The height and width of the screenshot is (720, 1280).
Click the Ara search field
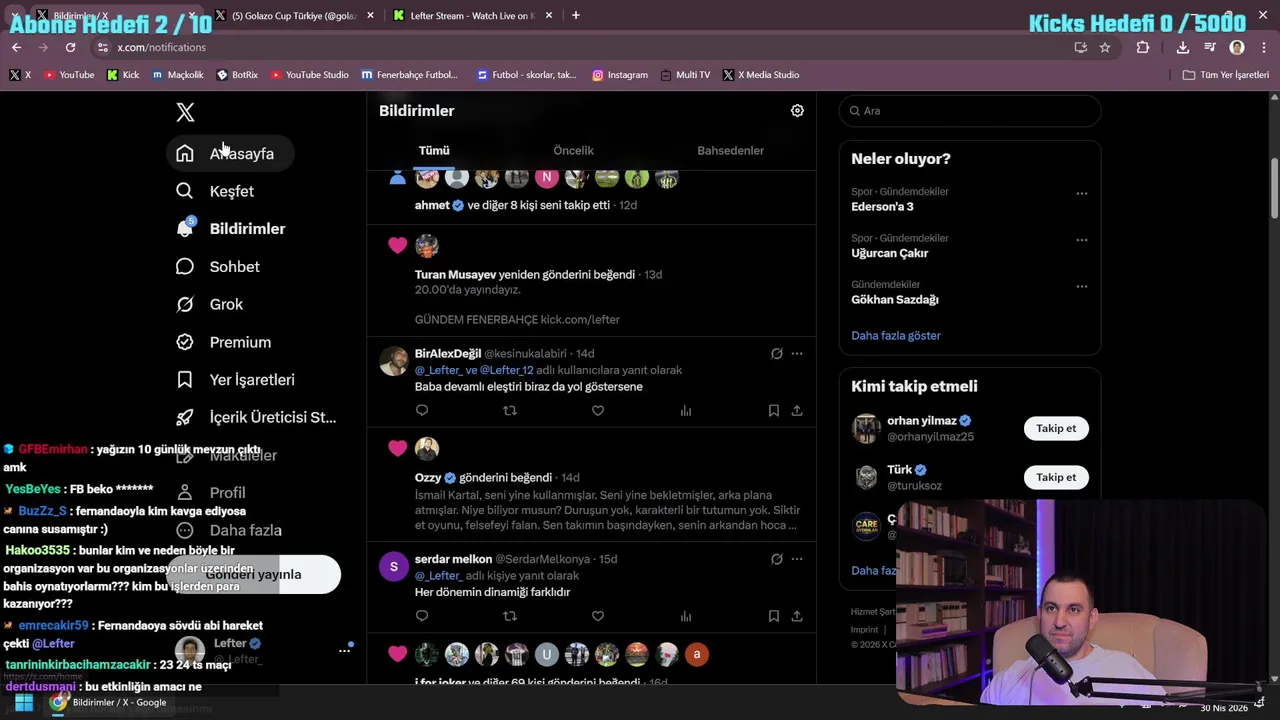(x=970, y=111)
